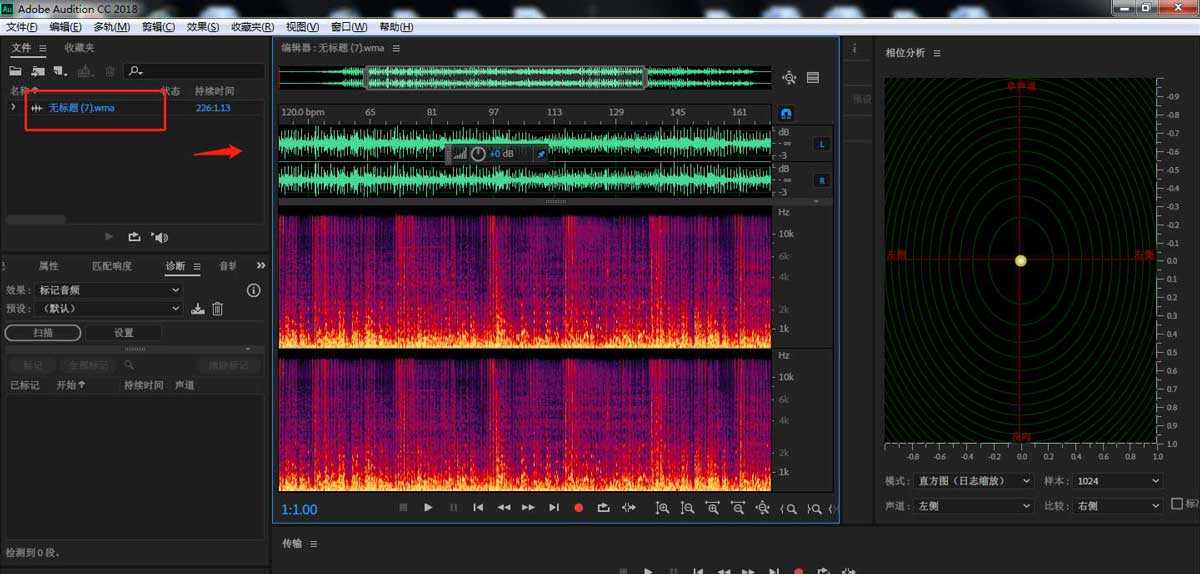Click the trash icon to delete the preset

point(217,309)
